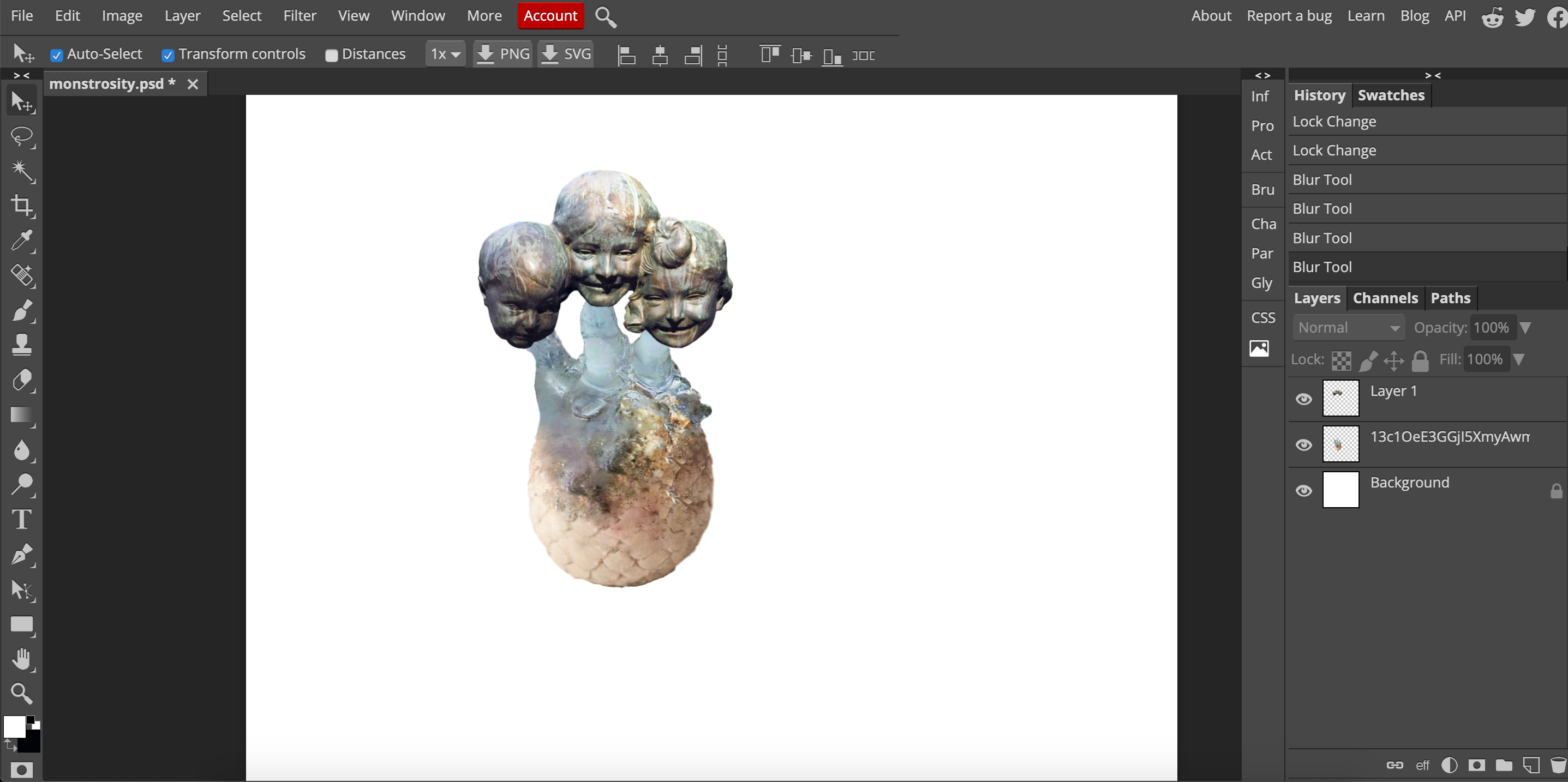
Task: Select the Text tool
Action: [x=22, y=518]
